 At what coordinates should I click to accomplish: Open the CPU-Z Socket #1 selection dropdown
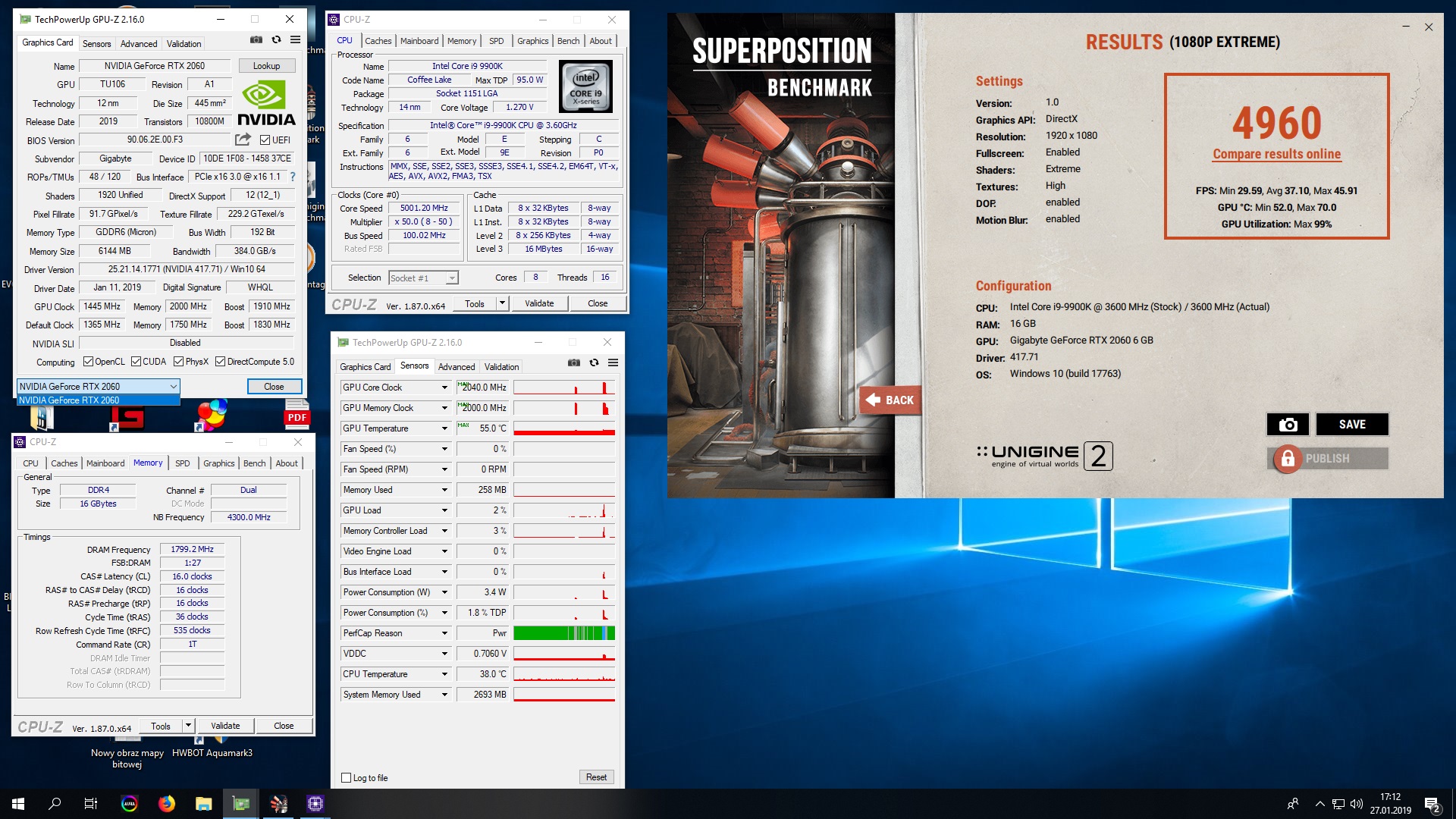(423, 278)
